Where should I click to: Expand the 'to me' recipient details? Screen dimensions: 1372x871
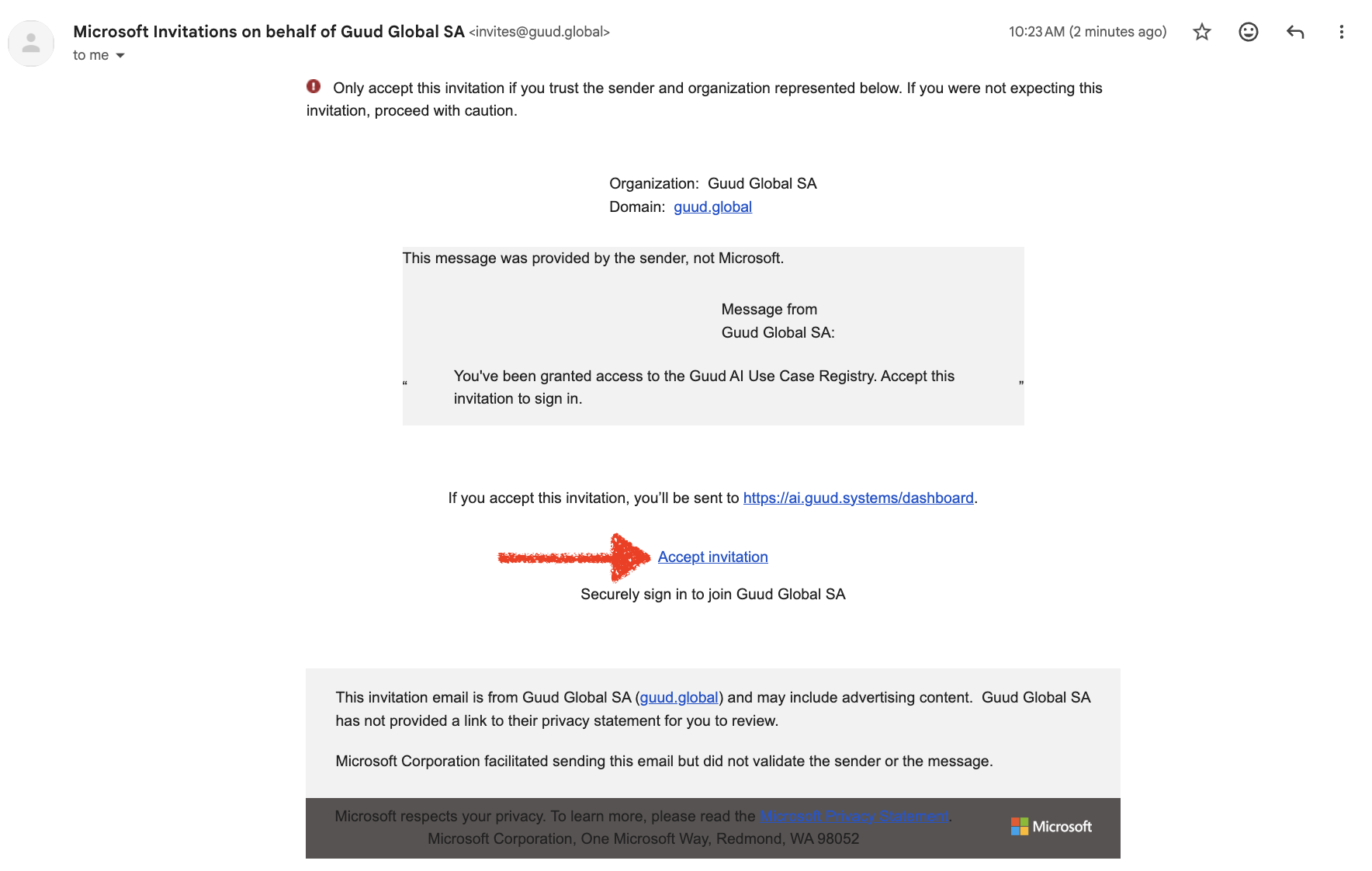click(120, 55)
